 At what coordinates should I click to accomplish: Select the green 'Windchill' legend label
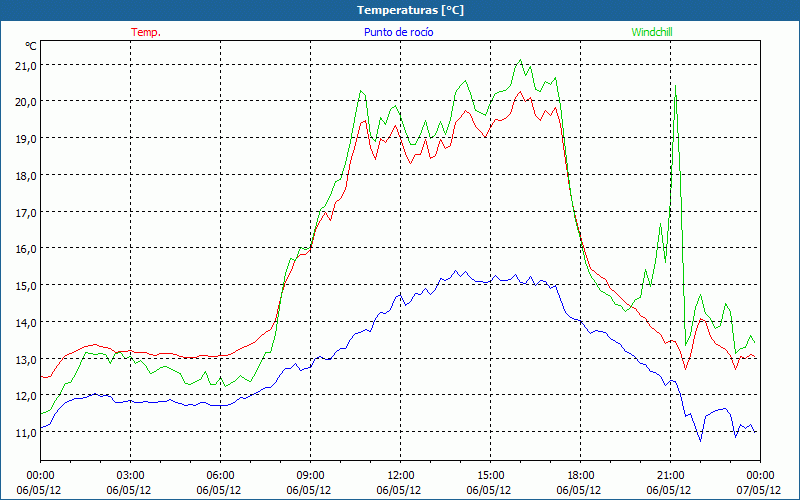[x=652, y=32]
